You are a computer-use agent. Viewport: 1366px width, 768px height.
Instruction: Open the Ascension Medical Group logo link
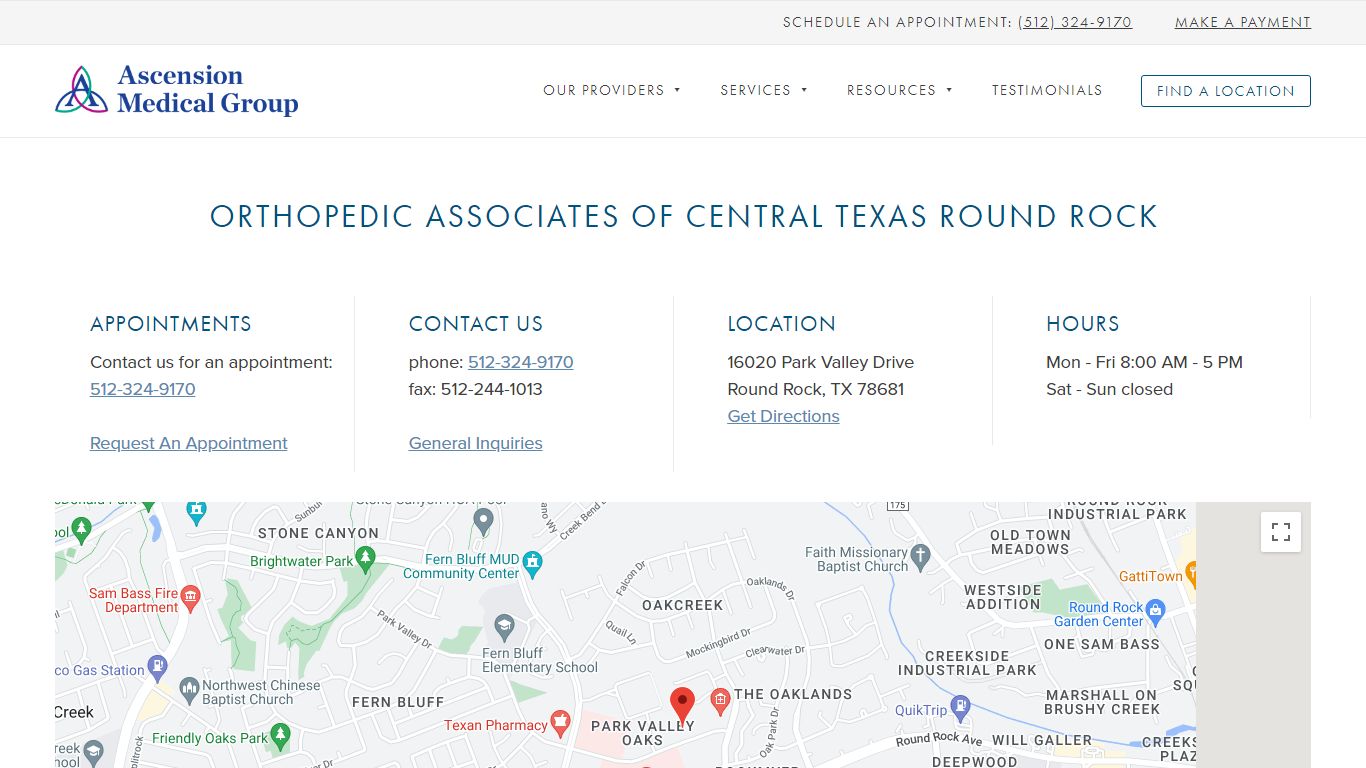(x=177, y=91)
